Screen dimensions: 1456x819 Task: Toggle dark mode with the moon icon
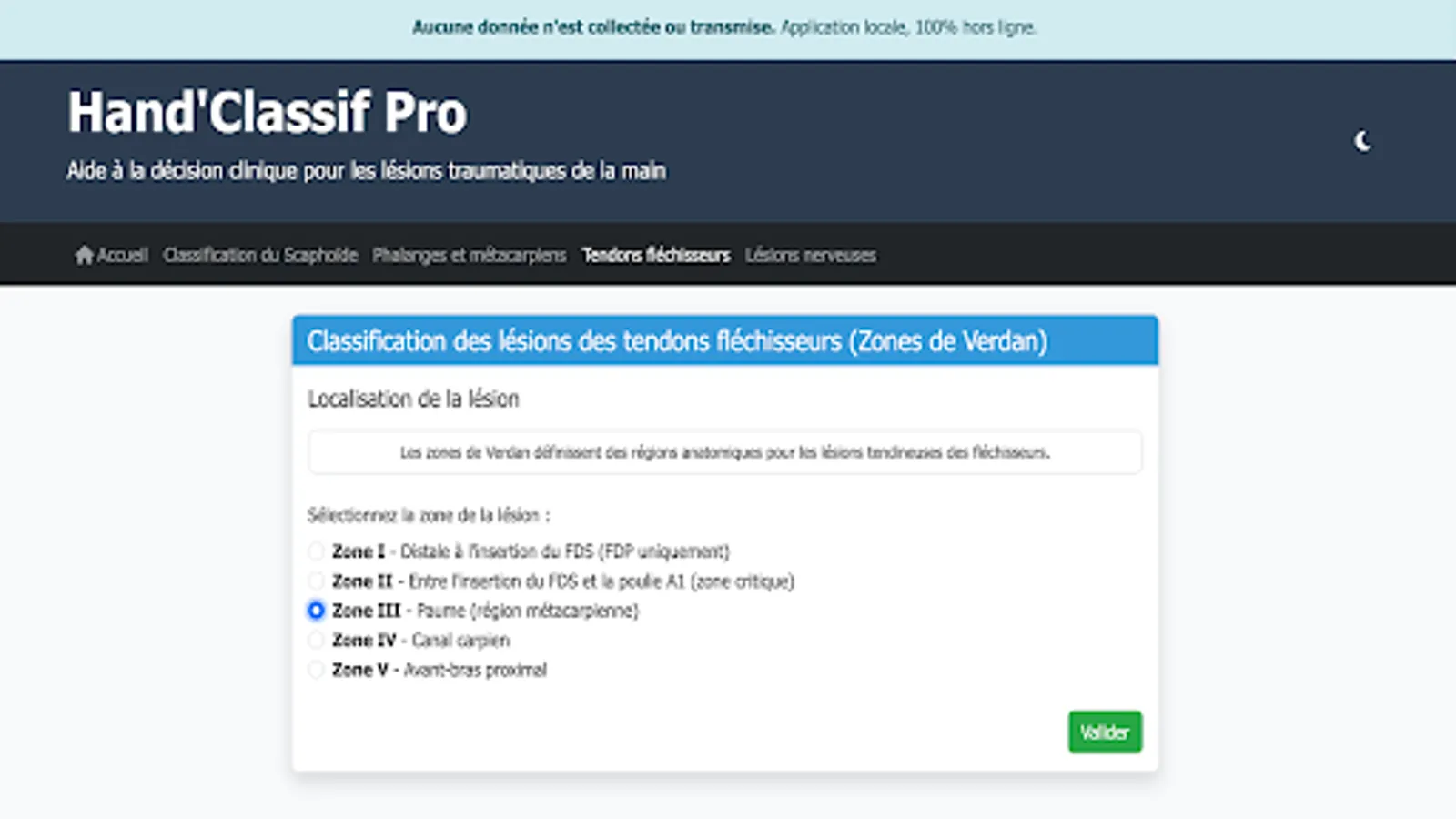tap(1362, 140)
